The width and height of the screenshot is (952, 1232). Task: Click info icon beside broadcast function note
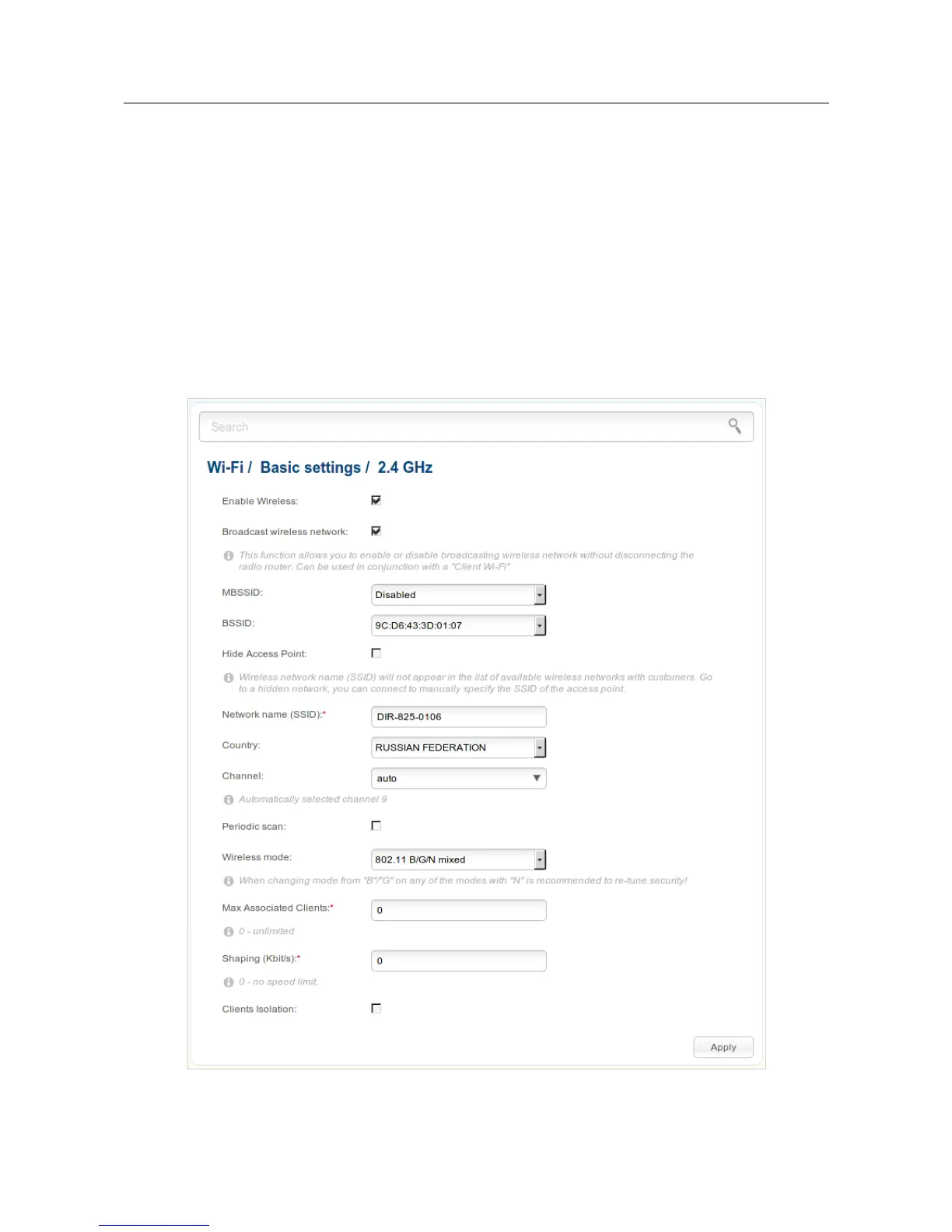[229, 555]
